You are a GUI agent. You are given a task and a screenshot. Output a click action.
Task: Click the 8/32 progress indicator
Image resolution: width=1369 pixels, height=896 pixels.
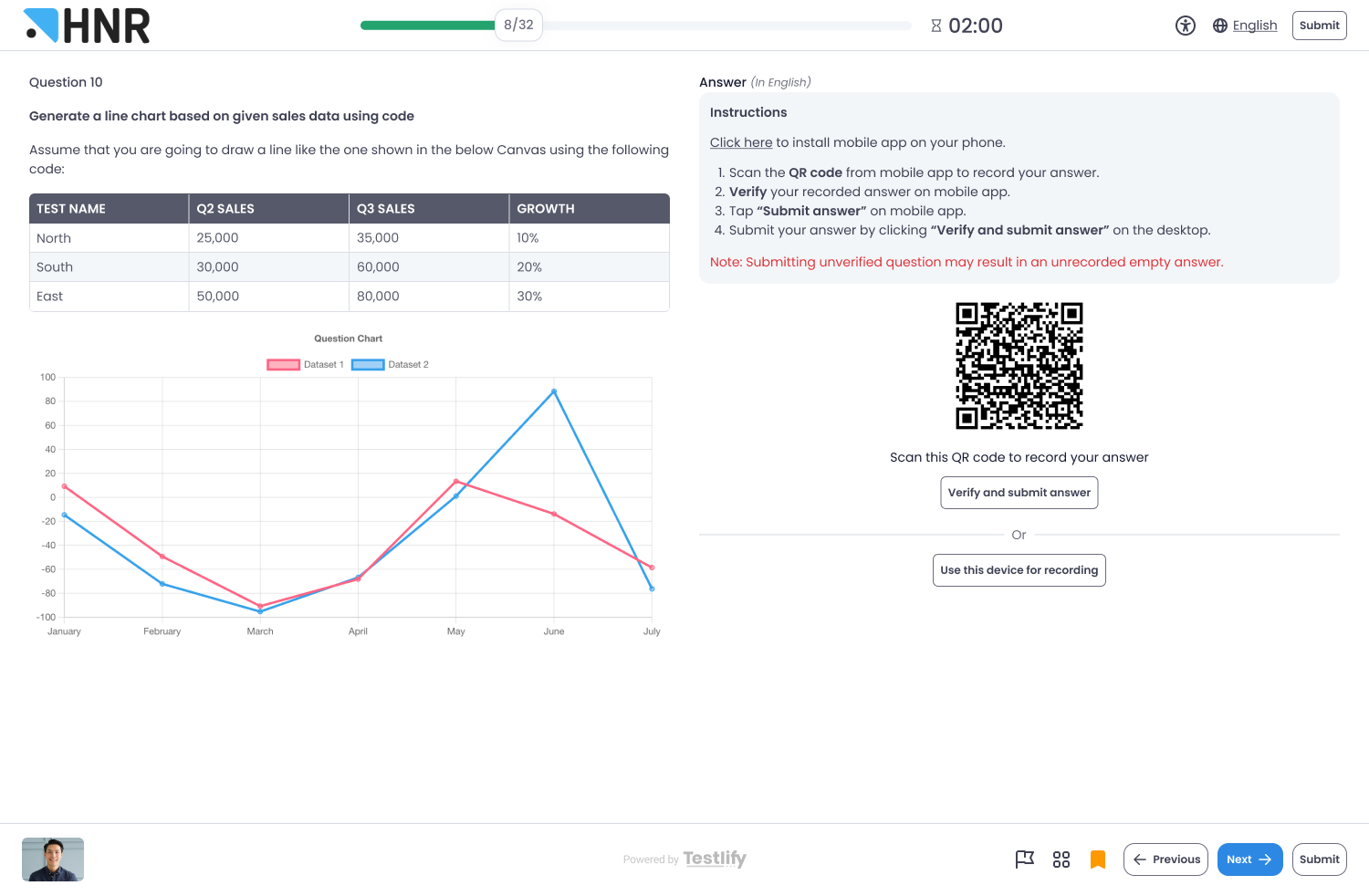(x=518, y=26)
